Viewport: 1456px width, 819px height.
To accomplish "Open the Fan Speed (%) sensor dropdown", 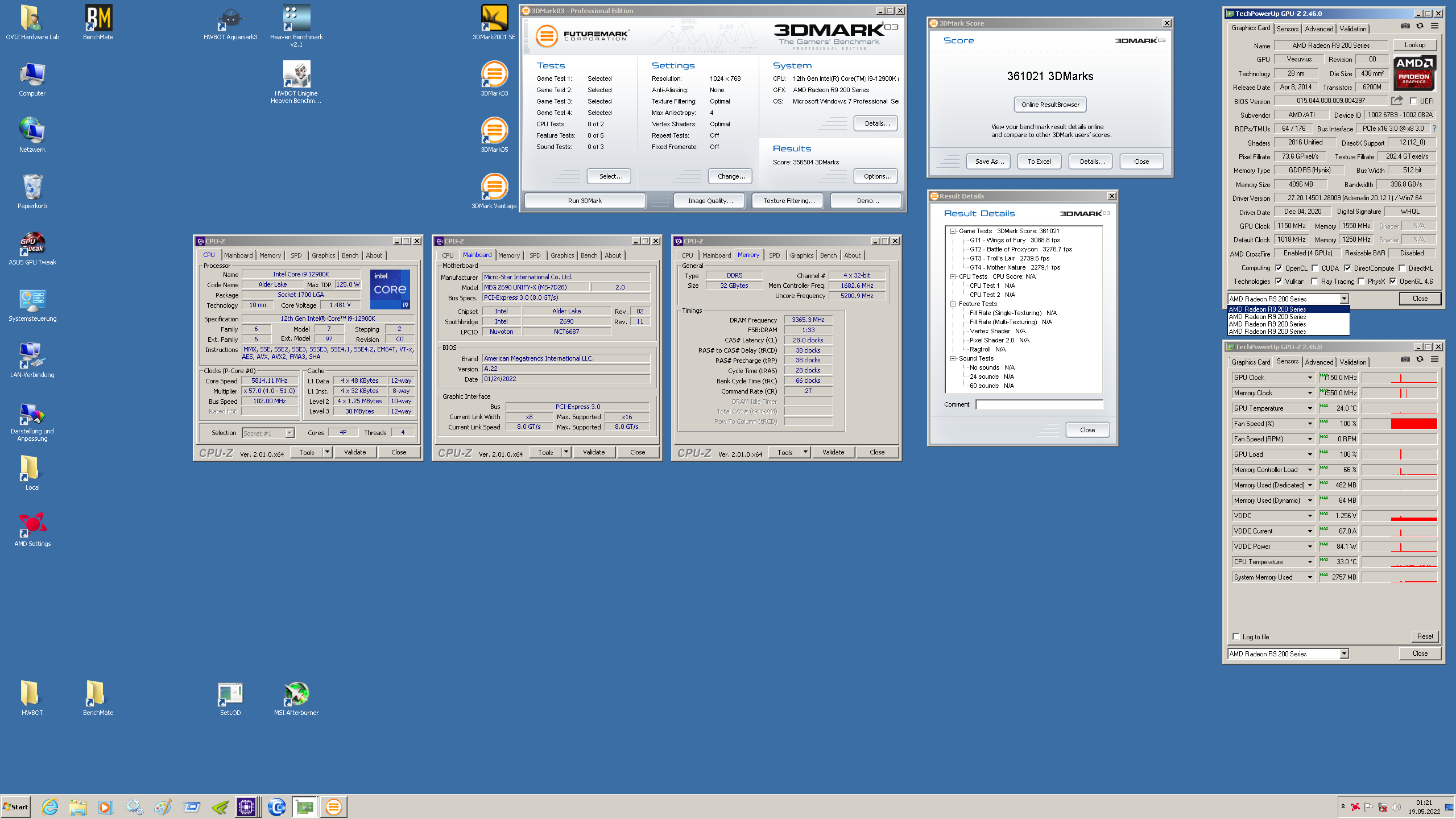I will pos(1309,424).
